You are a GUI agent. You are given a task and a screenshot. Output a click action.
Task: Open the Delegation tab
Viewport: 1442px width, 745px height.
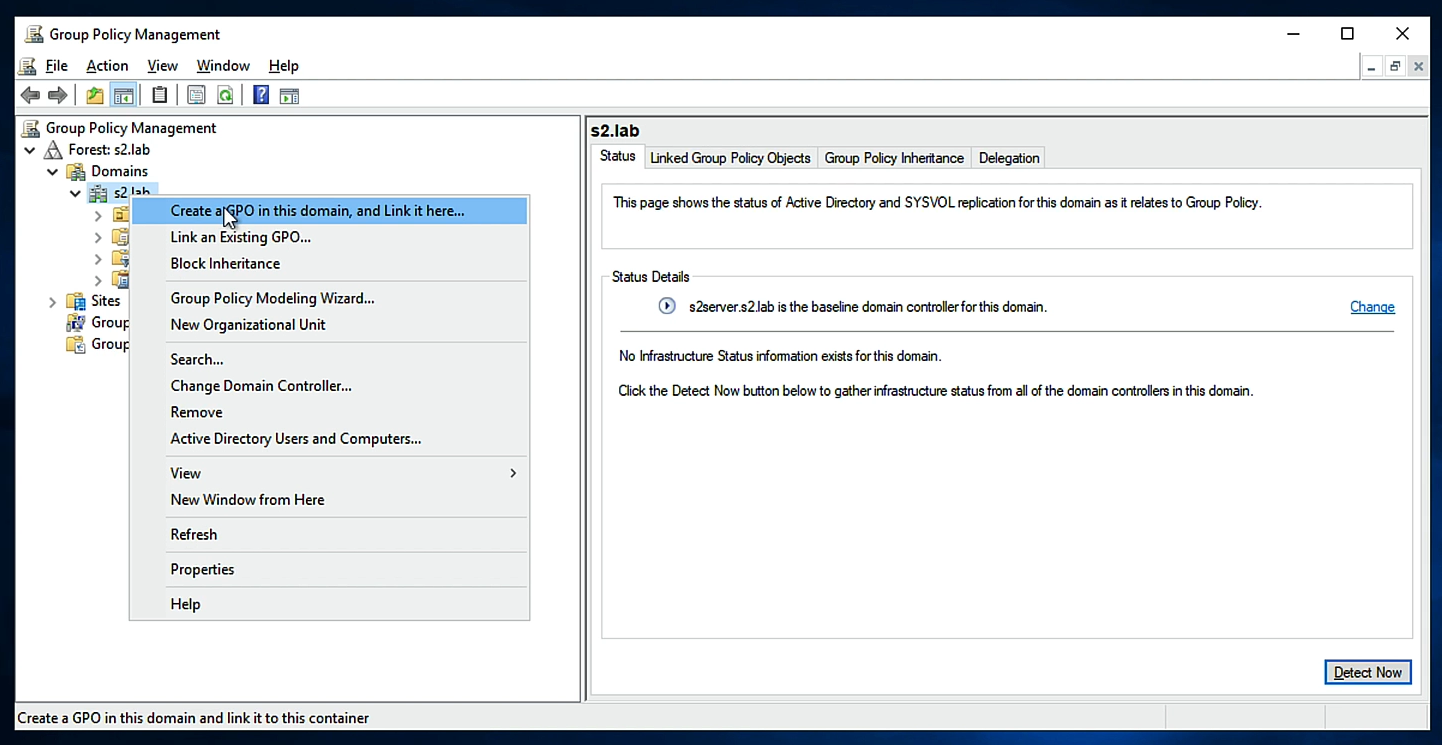[1009, 158]
